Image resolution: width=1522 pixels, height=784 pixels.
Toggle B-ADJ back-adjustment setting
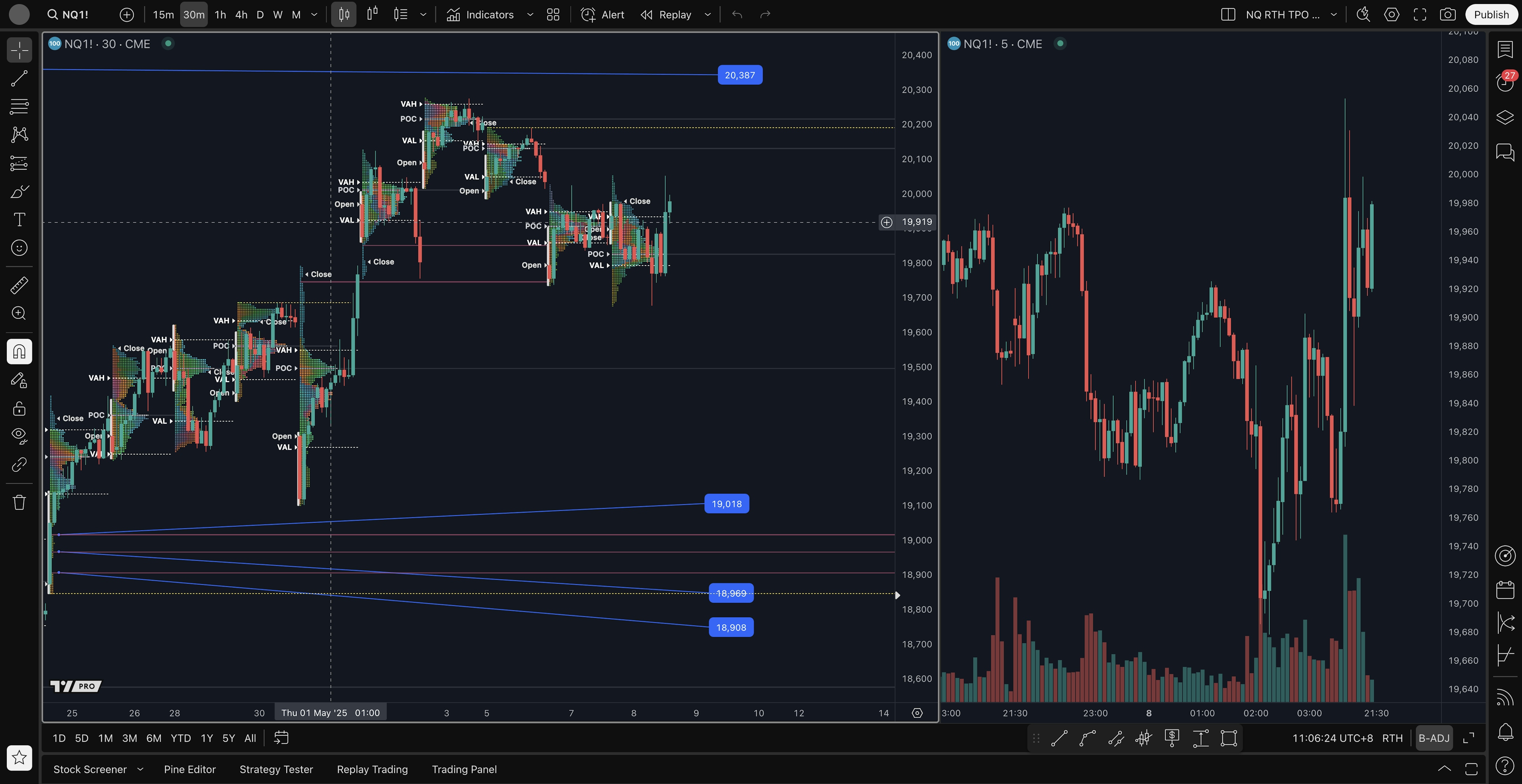[1433, 738]
